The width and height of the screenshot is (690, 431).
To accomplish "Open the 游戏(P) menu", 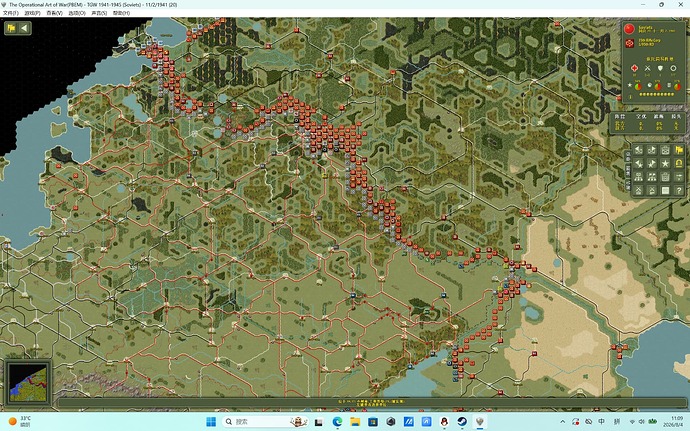I will [x=32, y=13].
